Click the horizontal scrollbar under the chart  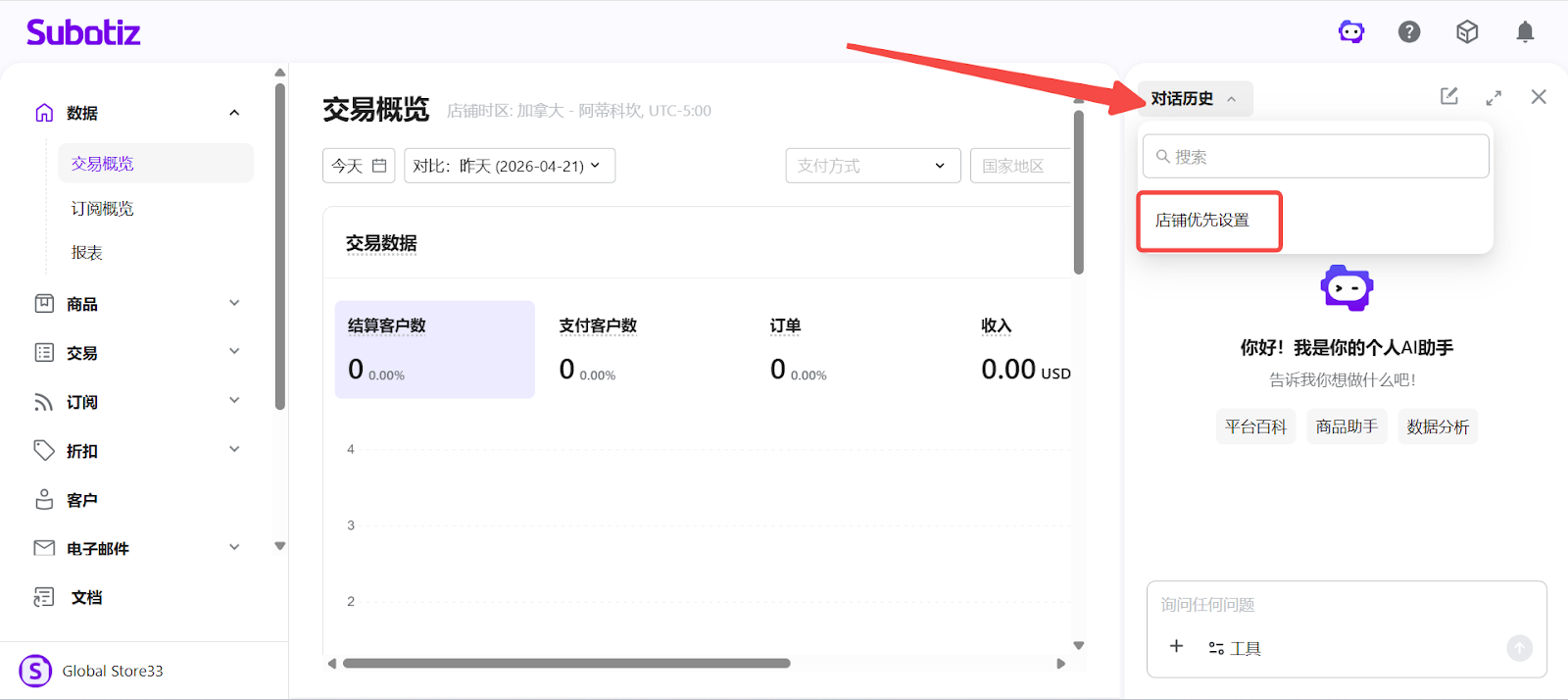[566, 664]
